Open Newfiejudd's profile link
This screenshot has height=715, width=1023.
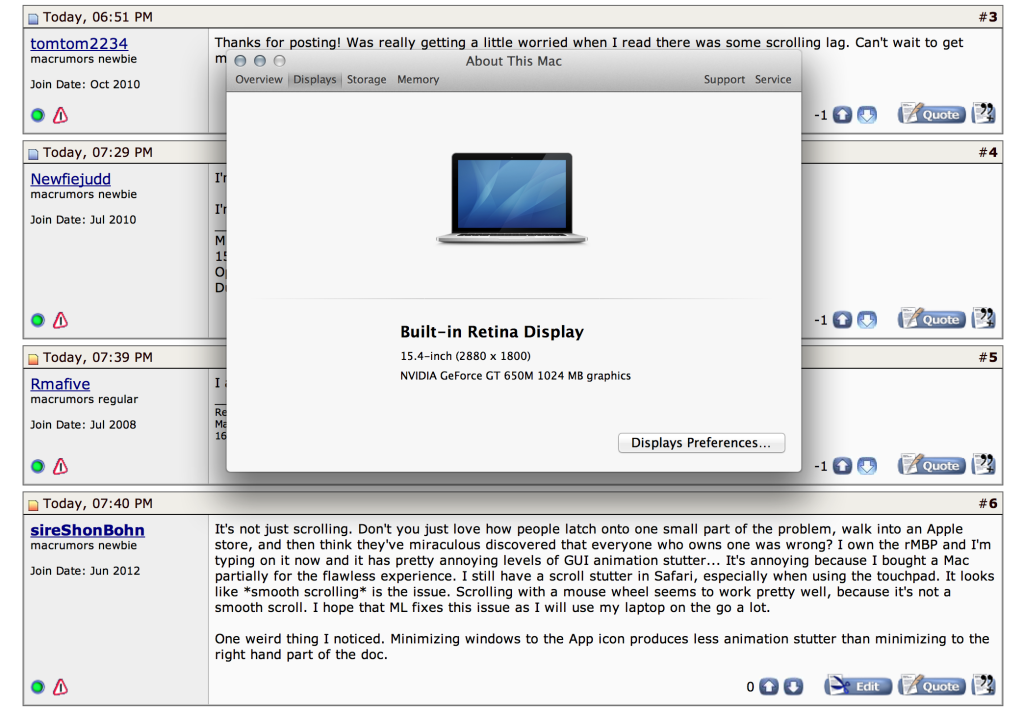[70, 179]
